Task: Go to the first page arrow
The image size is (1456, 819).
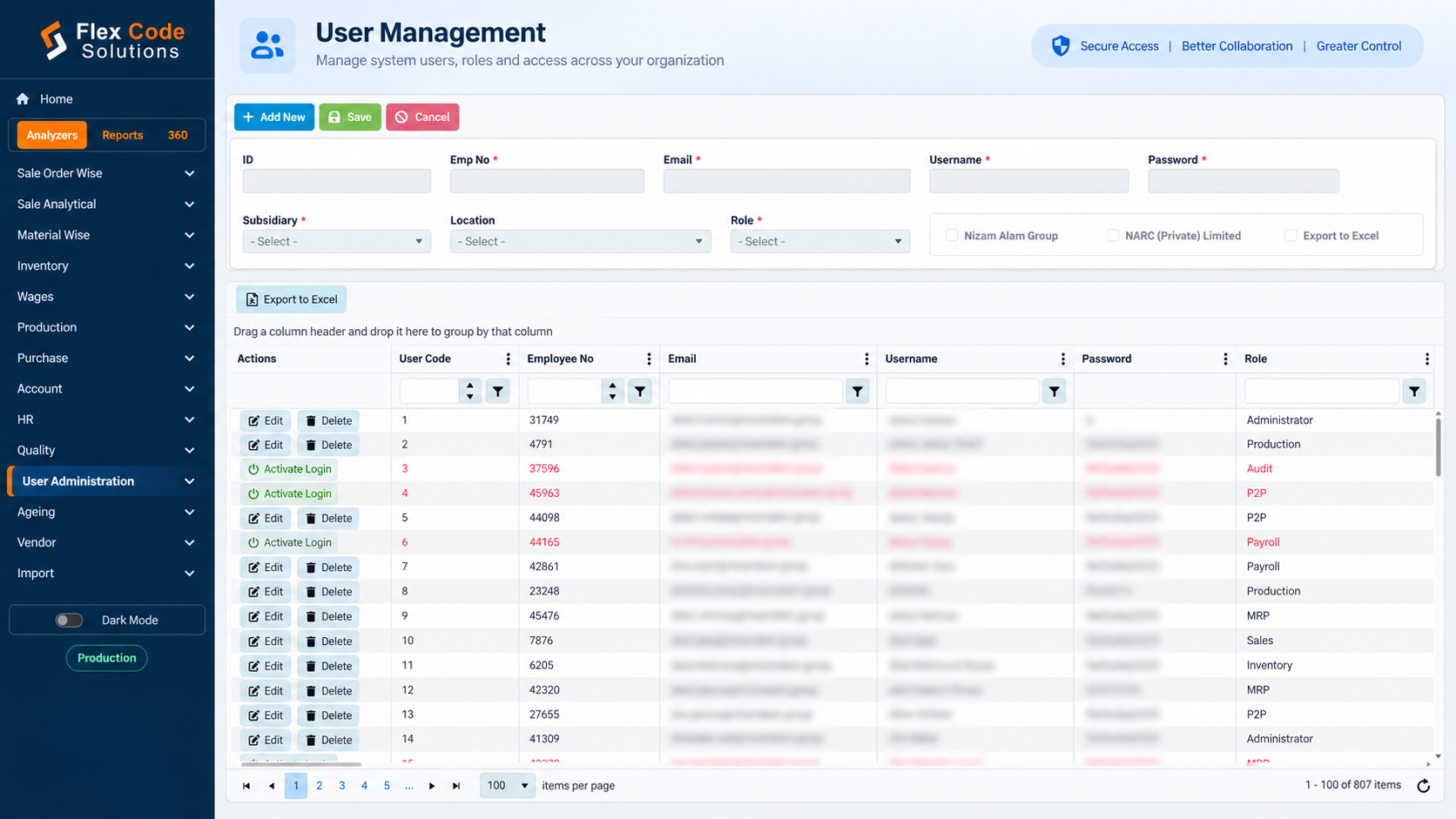Action: [x=246, y=786]
